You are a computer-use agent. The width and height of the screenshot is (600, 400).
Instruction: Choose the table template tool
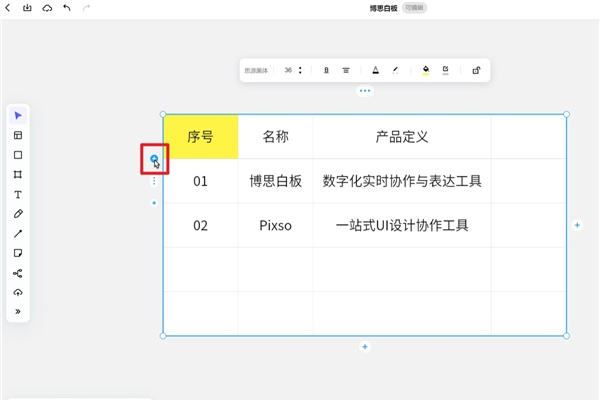(x=18, y=135)
